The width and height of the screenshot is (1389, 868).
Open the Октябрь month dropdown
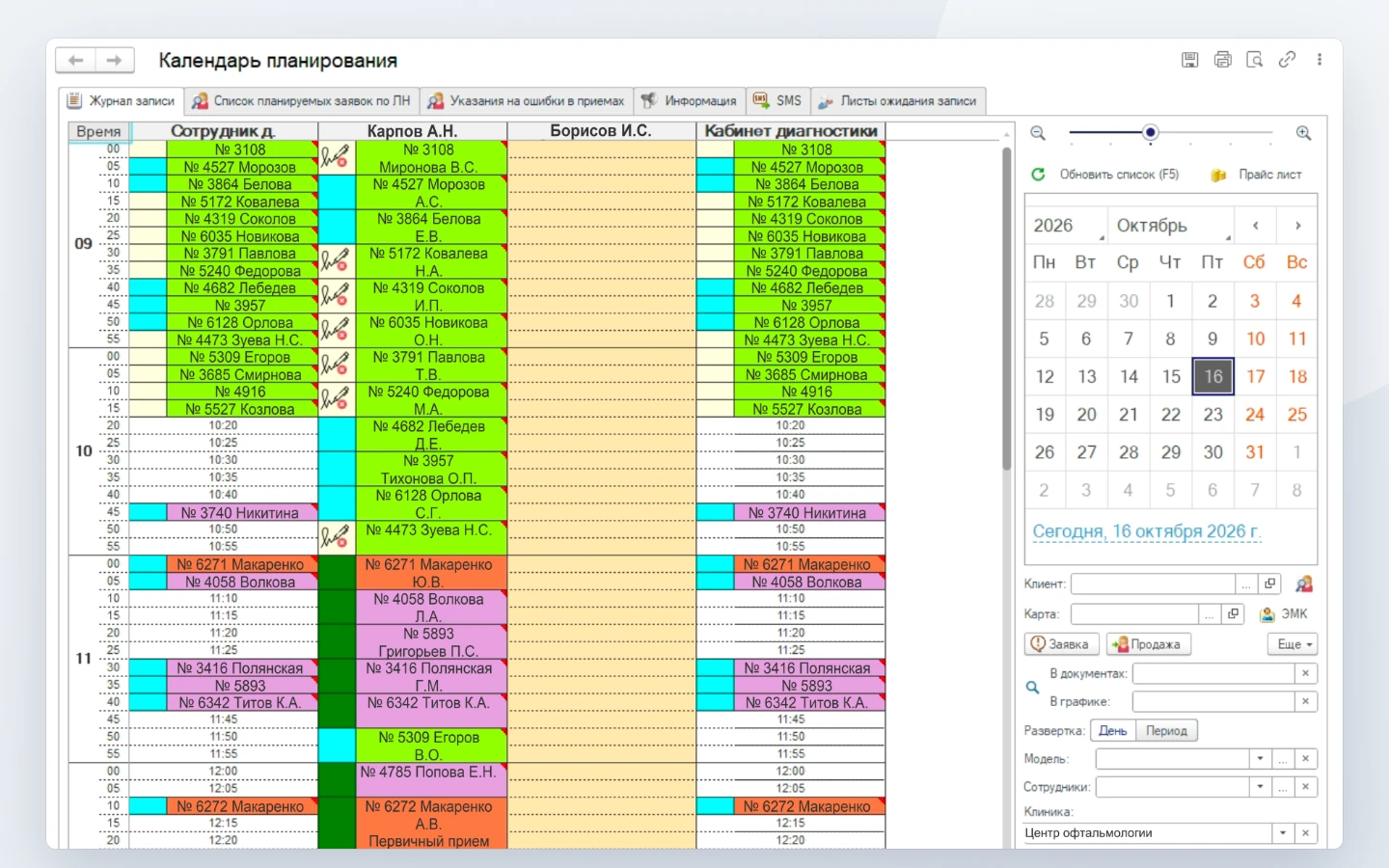[x=1172, y=226]
